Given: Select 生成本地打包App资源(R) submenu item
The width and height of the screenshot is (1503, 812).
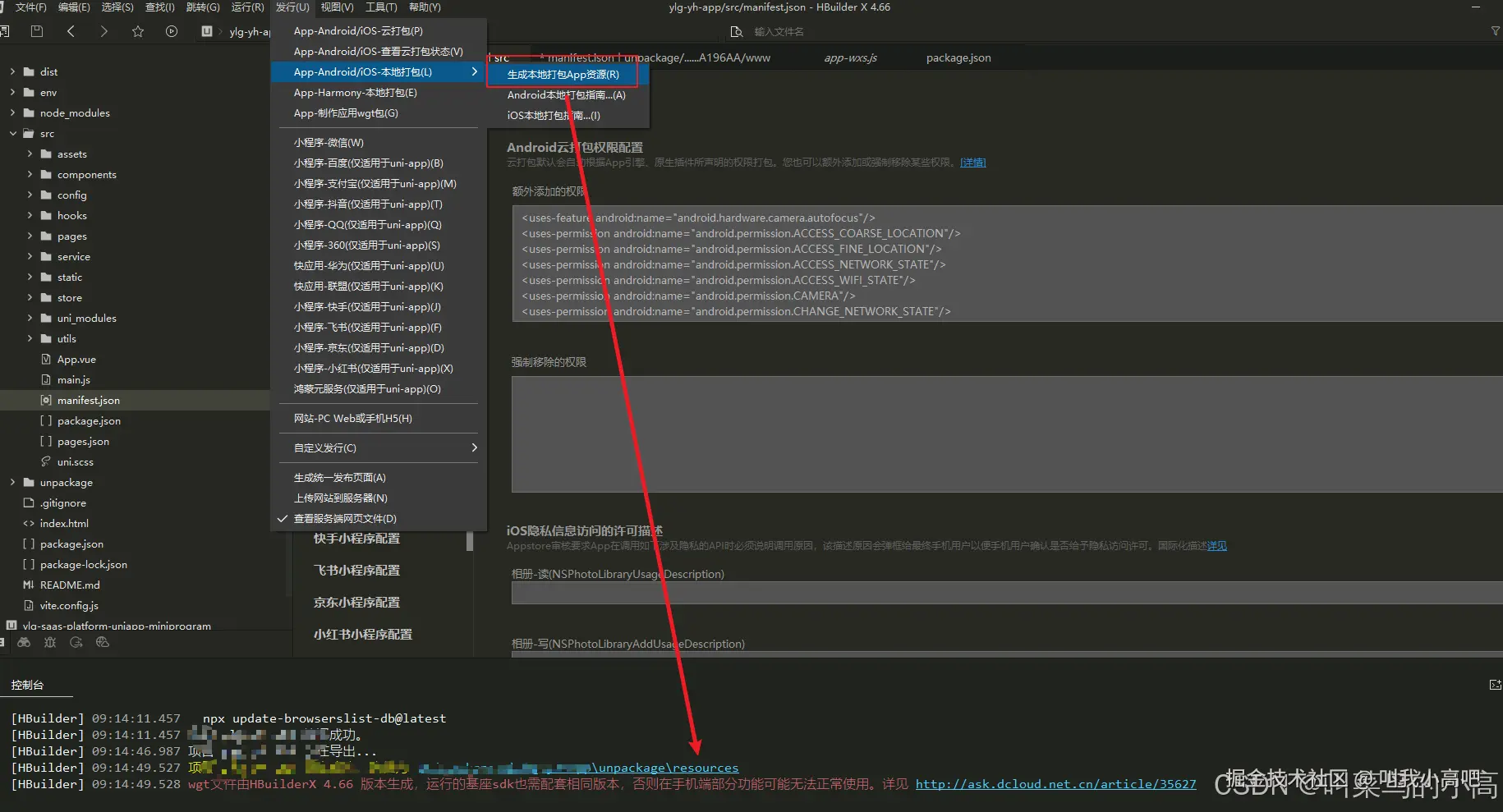Looking at the screenshot, I should tap(563, 74).
